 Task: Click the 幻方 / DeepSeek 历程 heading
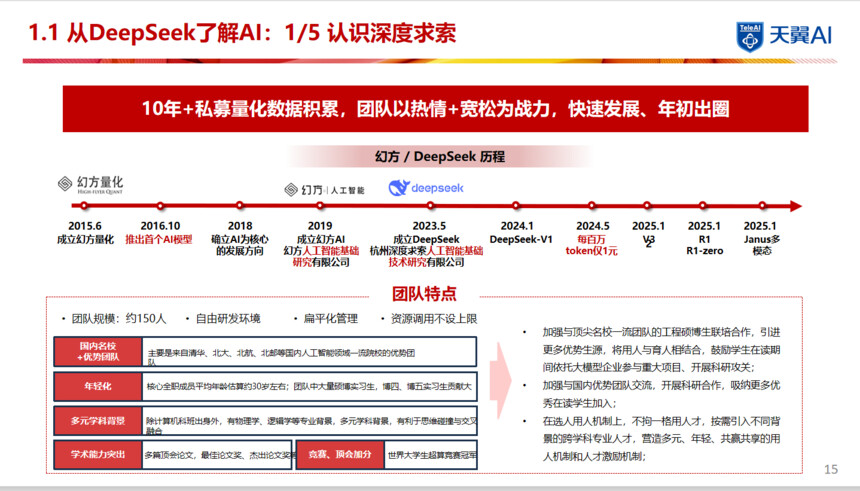click(x=440, y=156)
